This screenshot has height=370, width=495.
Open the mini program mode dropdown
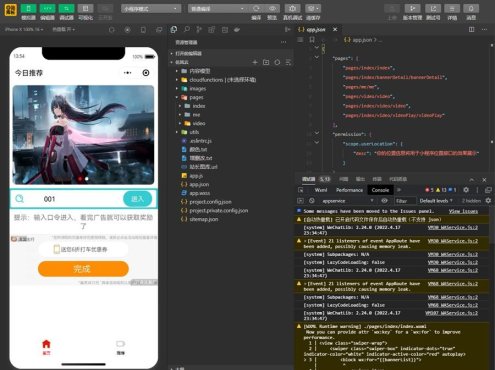(x=151, y=9)
